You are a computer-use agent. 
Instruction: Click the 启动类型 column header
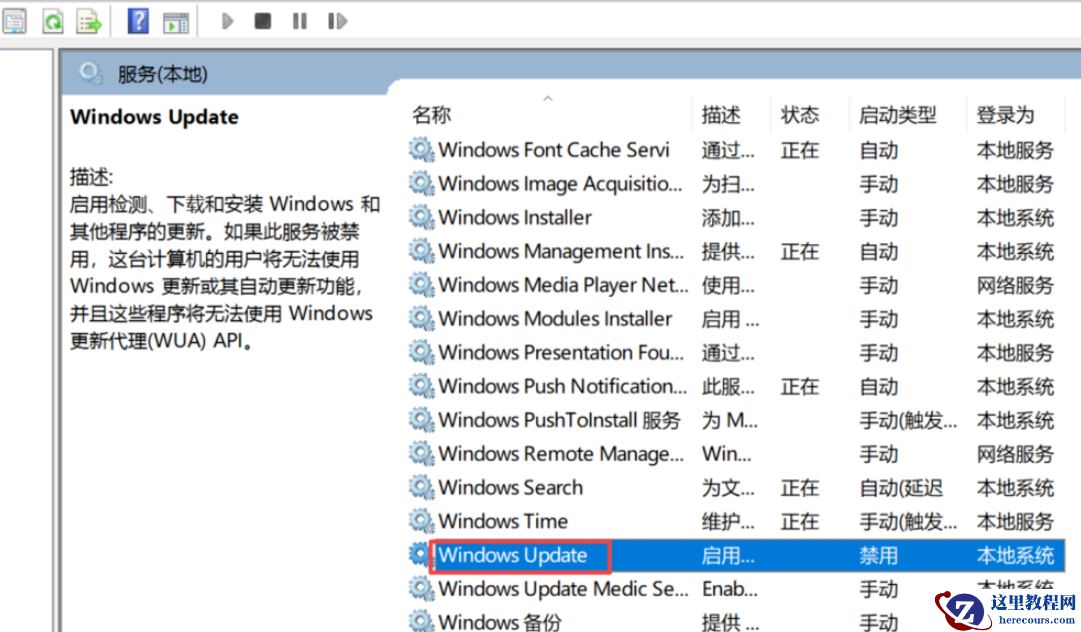(898, 114)
